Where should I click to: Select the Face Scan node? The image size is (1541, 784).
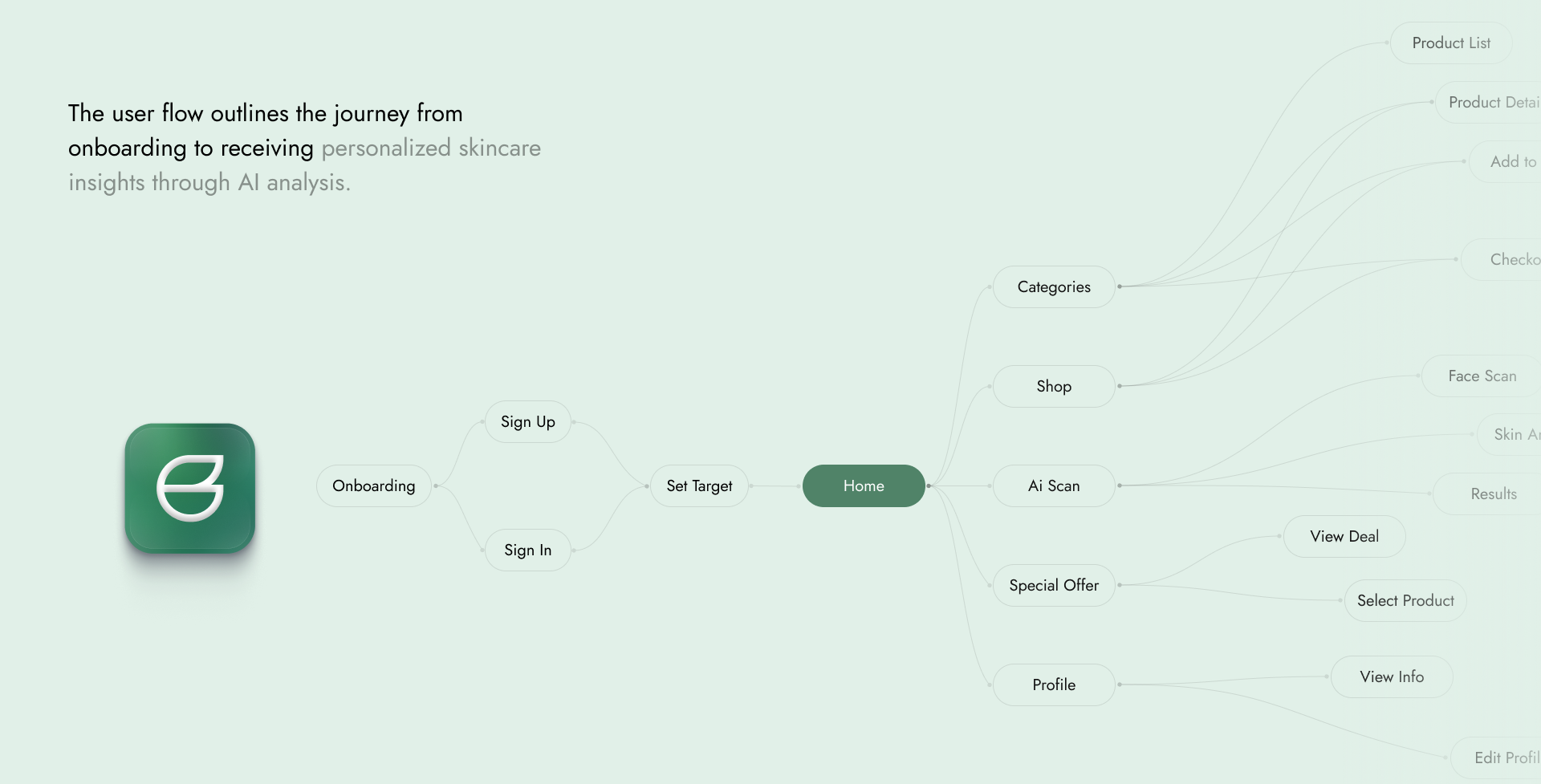[1482, 376]
